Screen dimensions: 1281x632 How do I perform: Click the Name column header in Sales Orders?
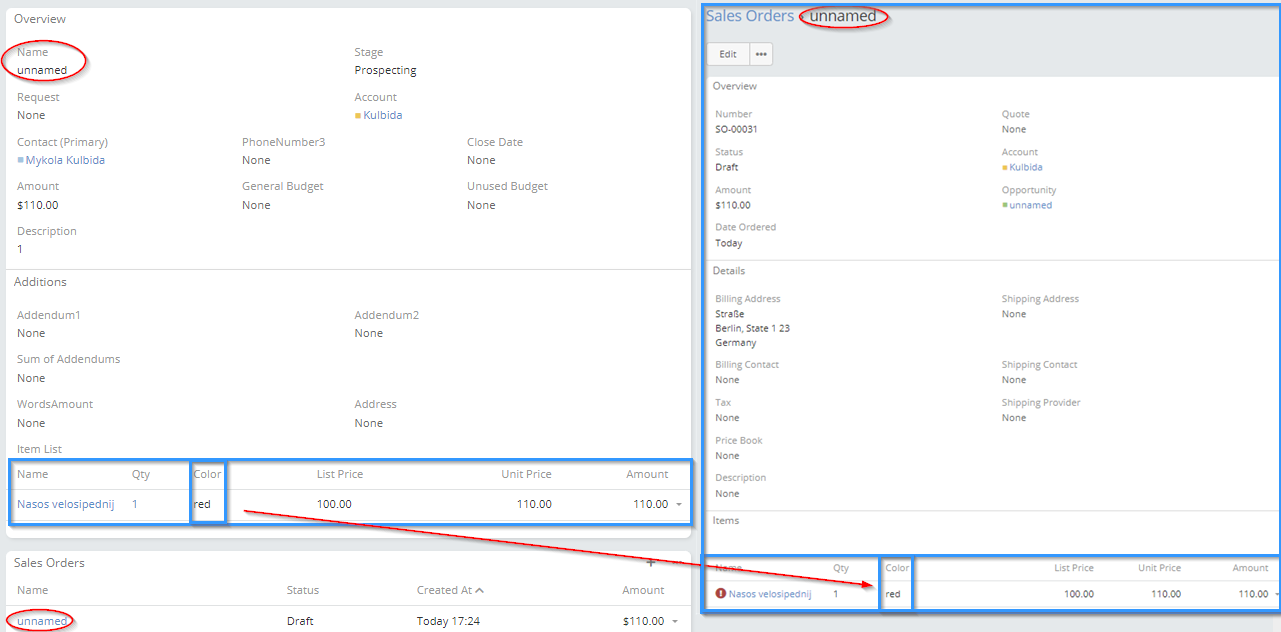tap(32, 590)
